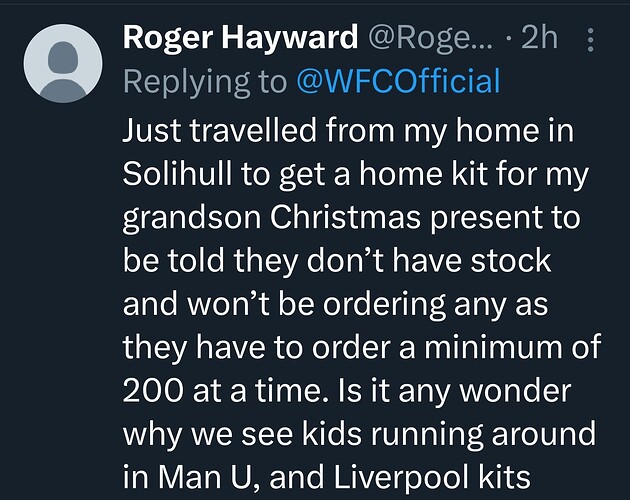Click the word 'ordering' in the tweet
Screen dimensions: 630x500
tap(385, 305)
